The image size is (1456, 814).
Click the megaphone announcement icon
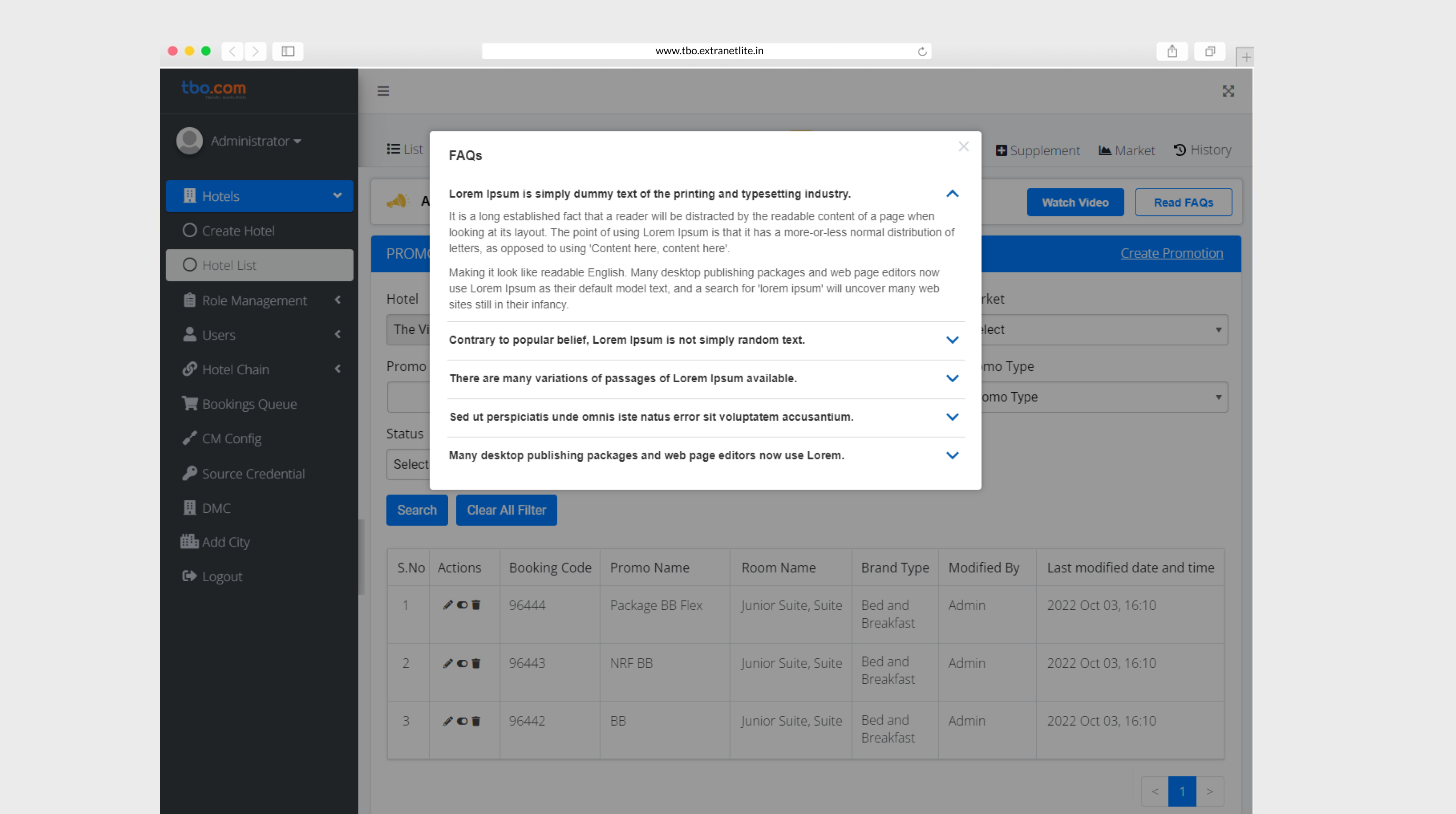pyautogui.click(x=398, y=201)
